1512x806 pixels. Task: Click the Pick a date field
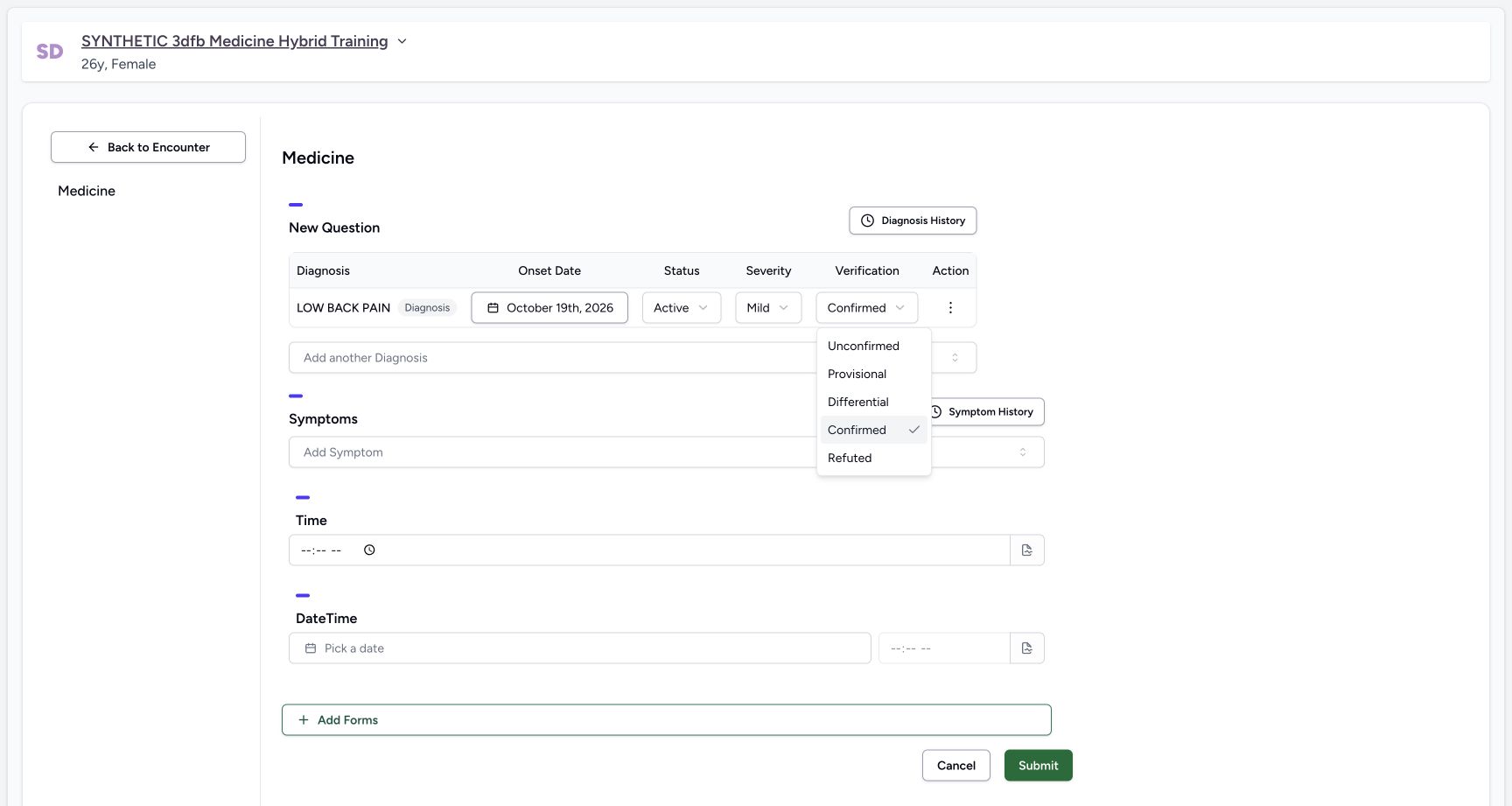click(580, 648)
